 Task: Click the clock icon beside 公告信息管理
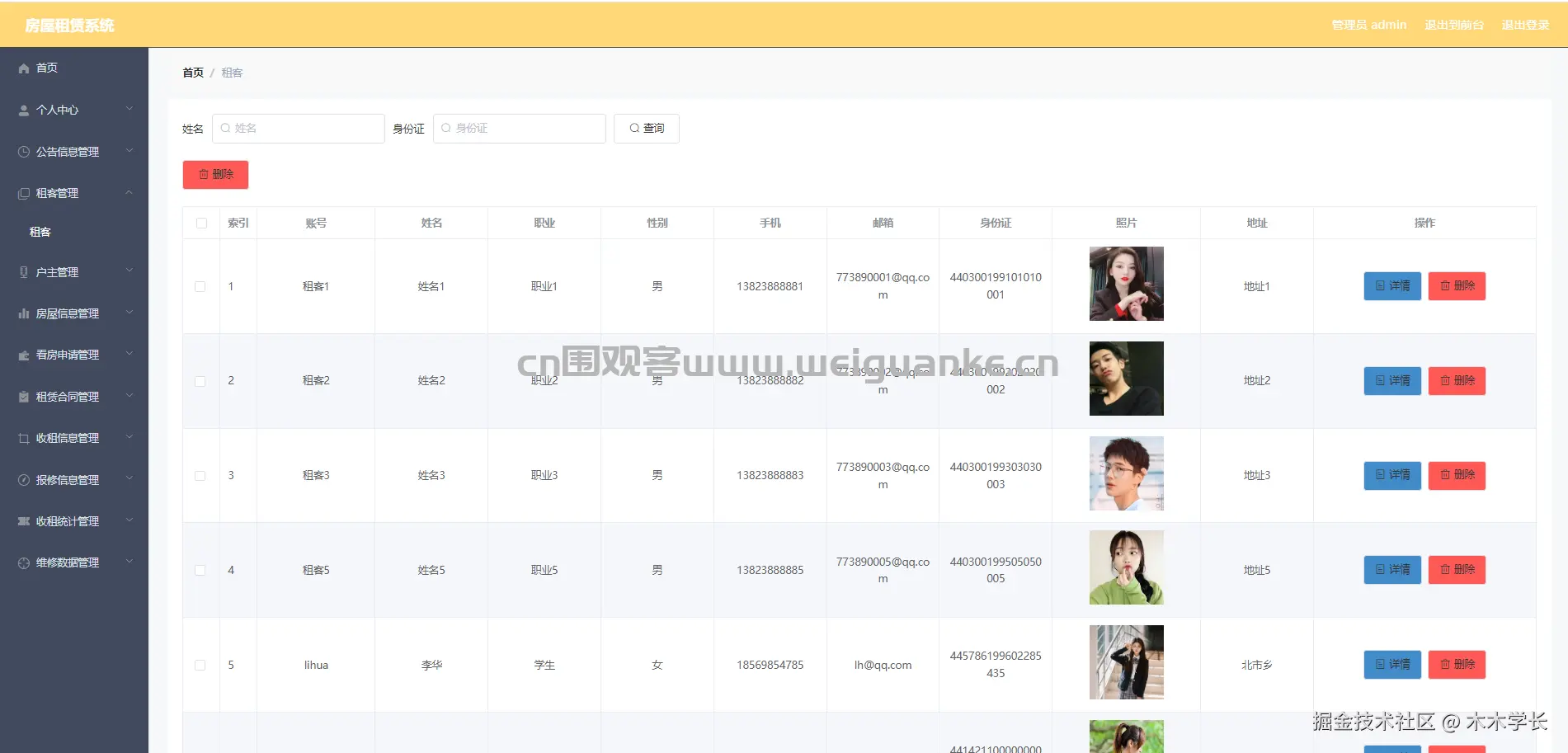pos(24,152)
